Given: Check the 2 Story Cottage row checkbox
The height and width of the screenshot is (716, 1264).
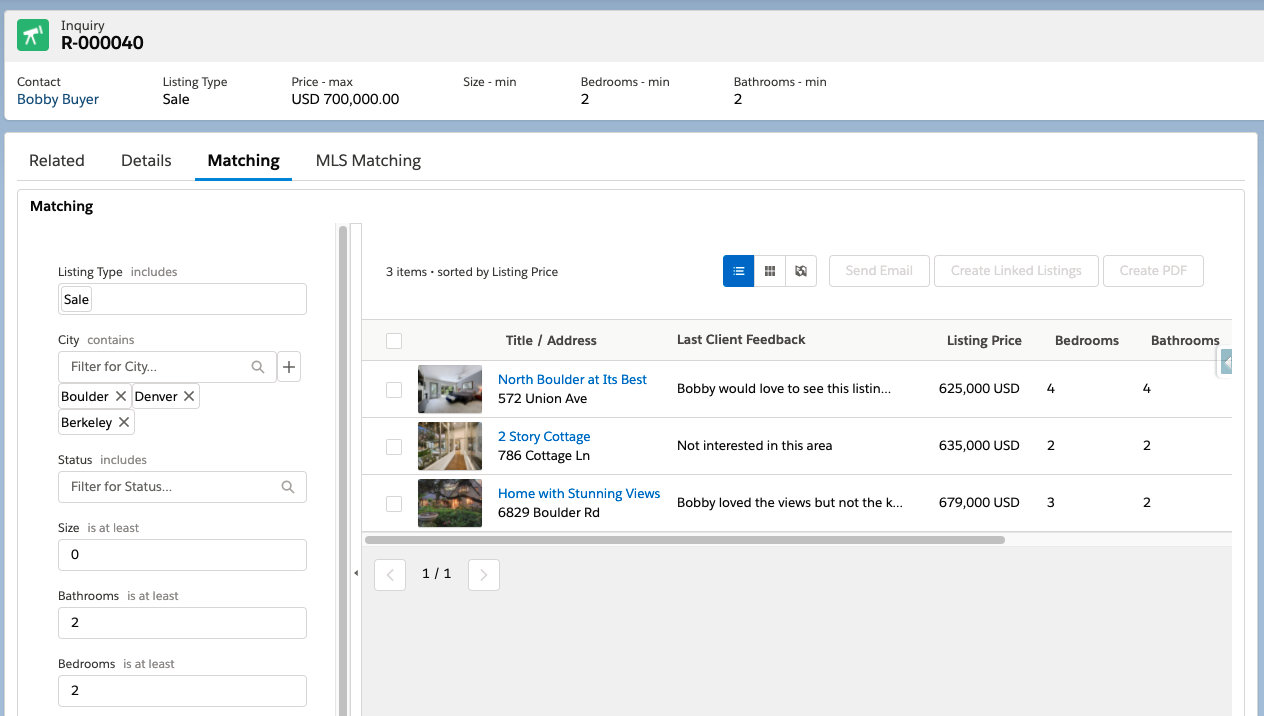Looking at the screenshot, I should point(393,446).
